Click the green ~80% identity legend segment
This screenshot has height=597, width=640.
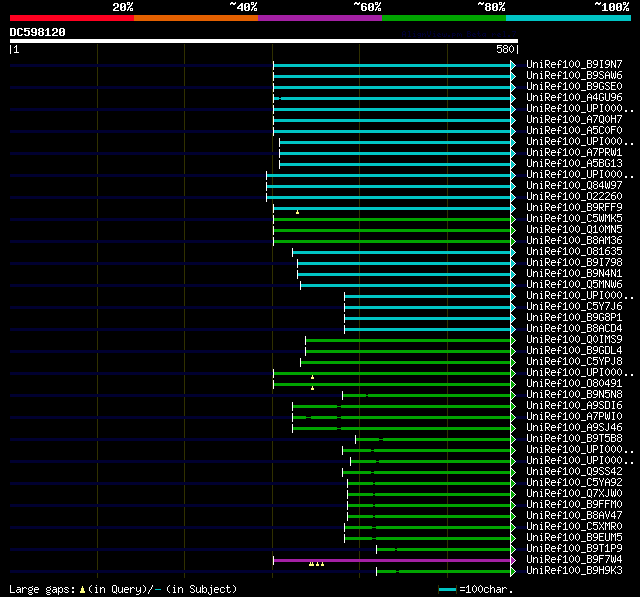444,18
